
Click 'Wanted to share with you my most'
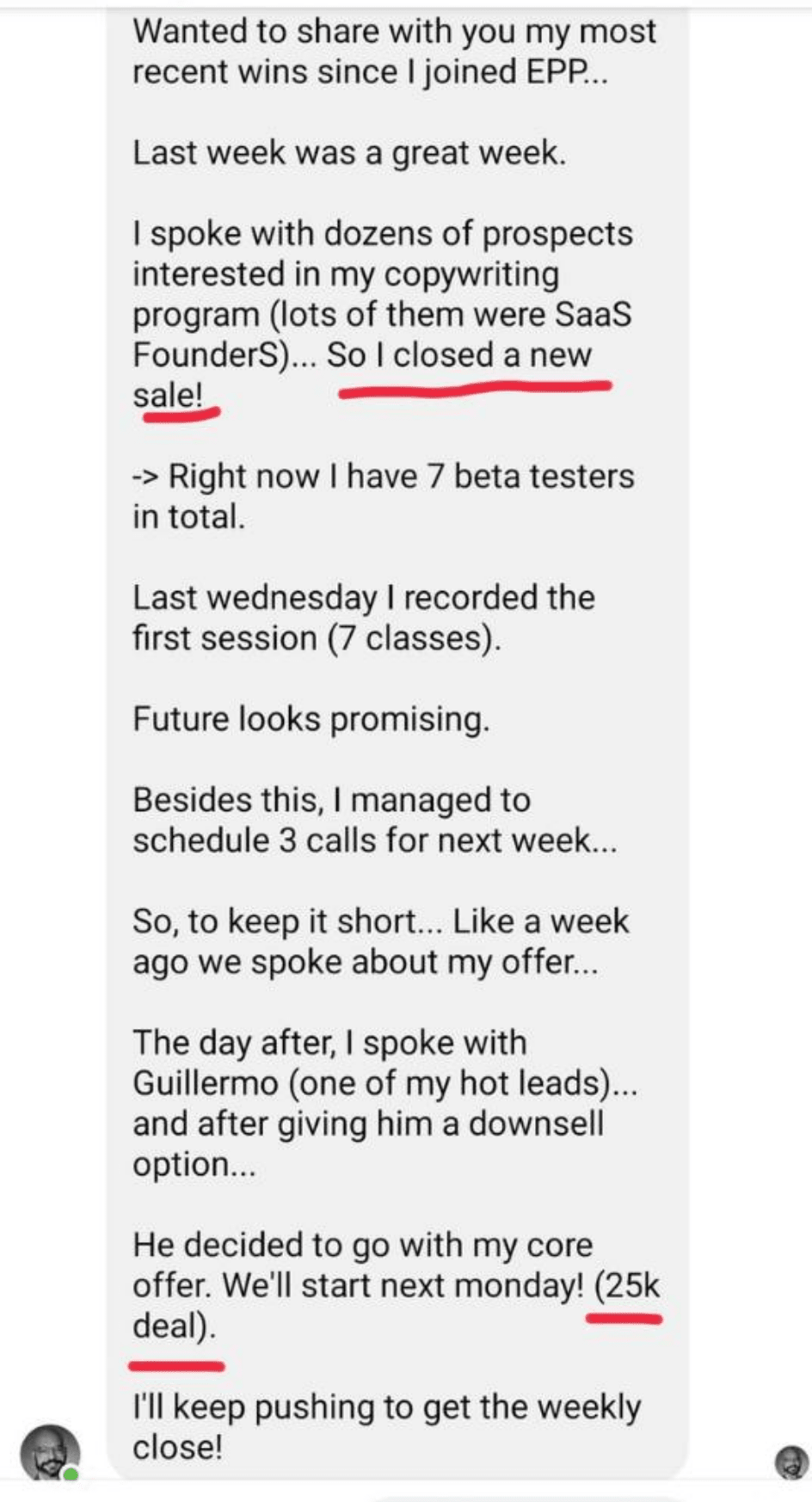pos(394,31)
